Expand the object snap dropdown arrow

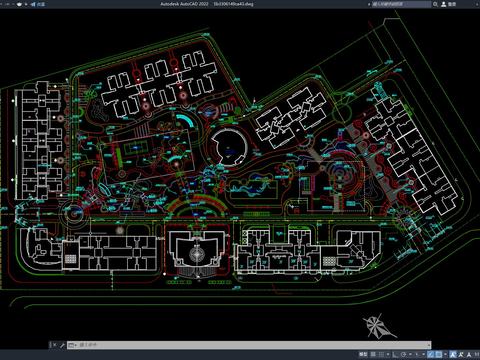445,354
